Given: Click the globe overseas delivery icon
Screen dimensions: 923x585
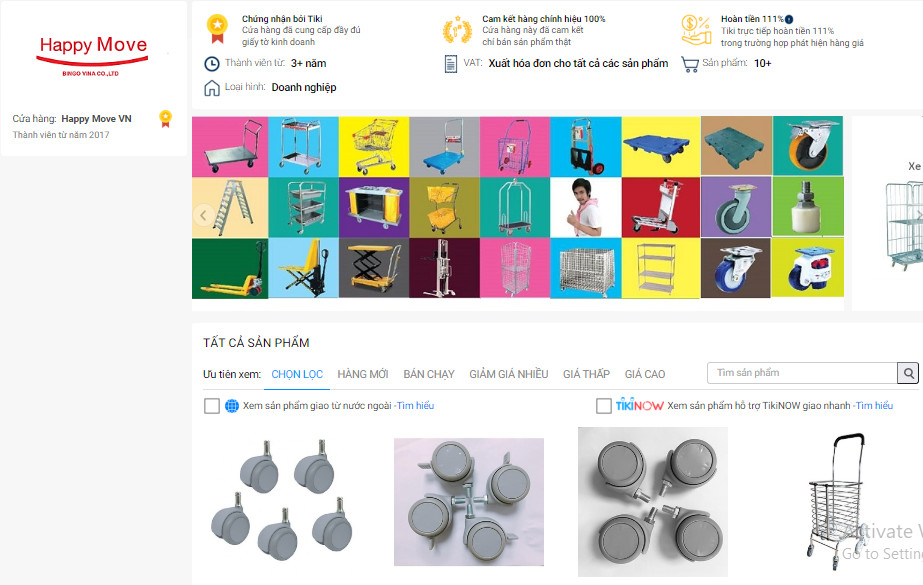Looking at the screenshot, I should tap(232, 406).
